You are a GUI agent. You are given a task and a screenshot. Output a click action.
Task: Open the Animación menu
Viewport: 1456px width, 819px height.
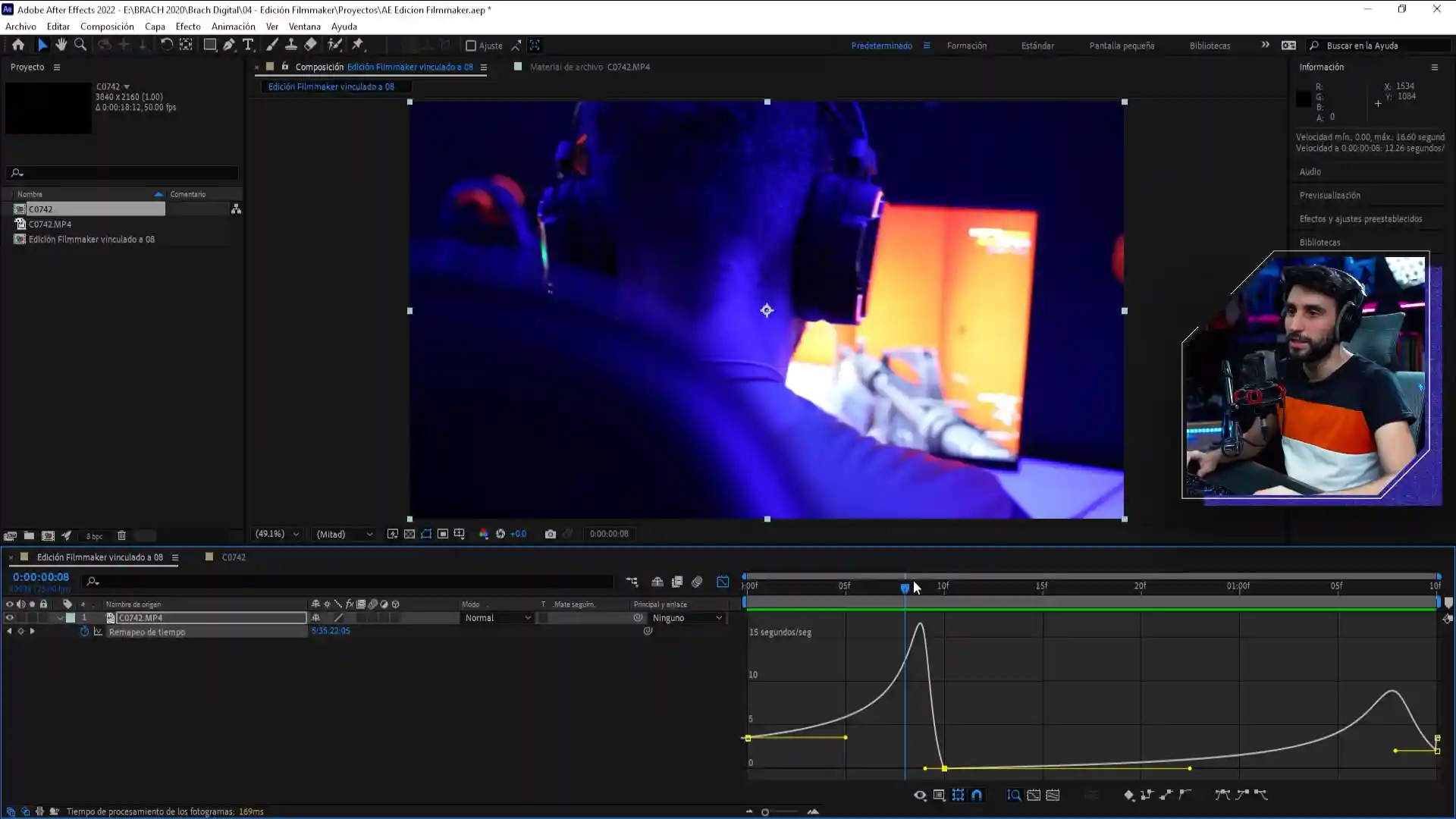coord(233,27)
